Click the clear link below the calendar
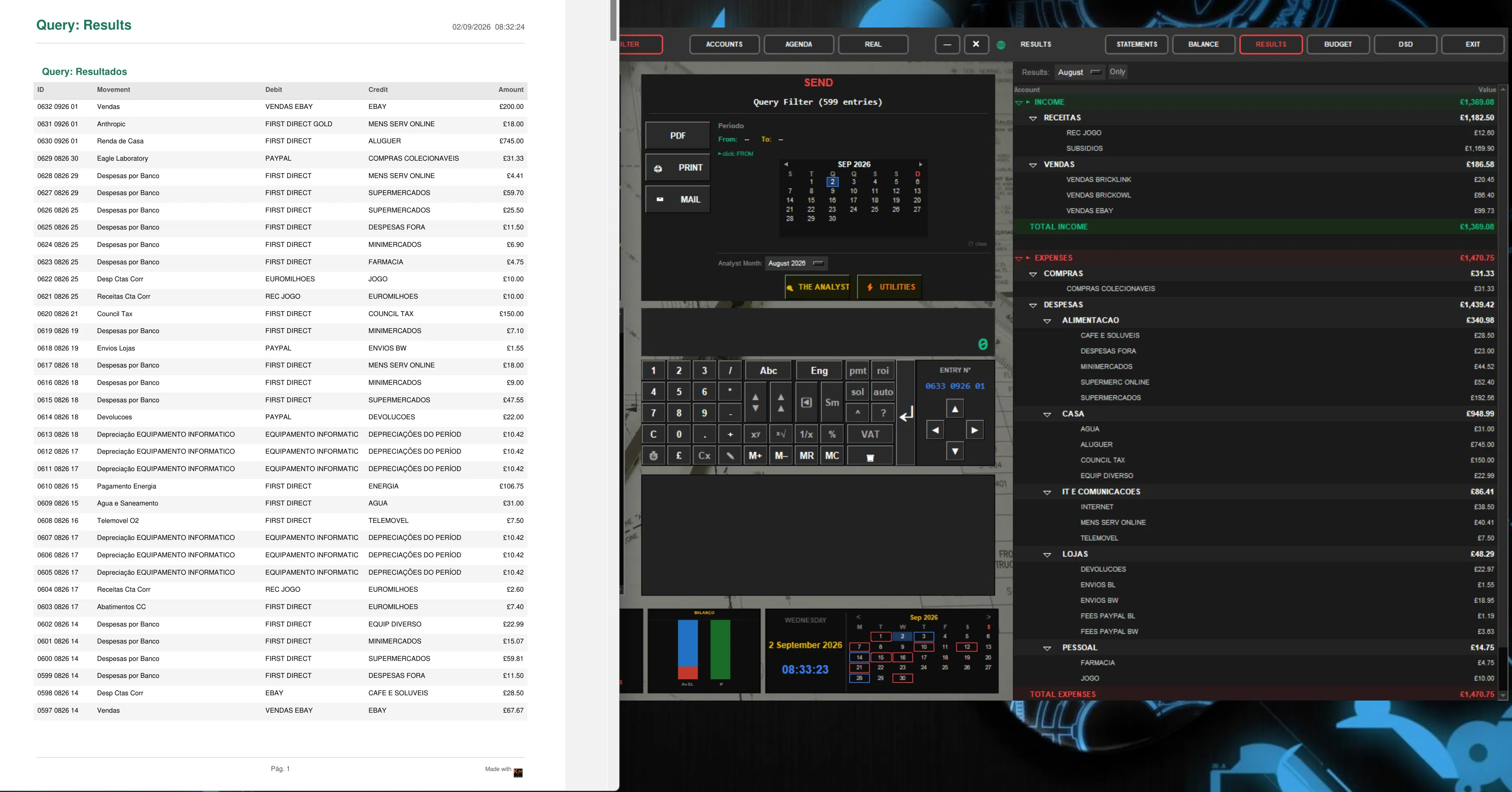The image size is (1512, 792). pos(978,244)
